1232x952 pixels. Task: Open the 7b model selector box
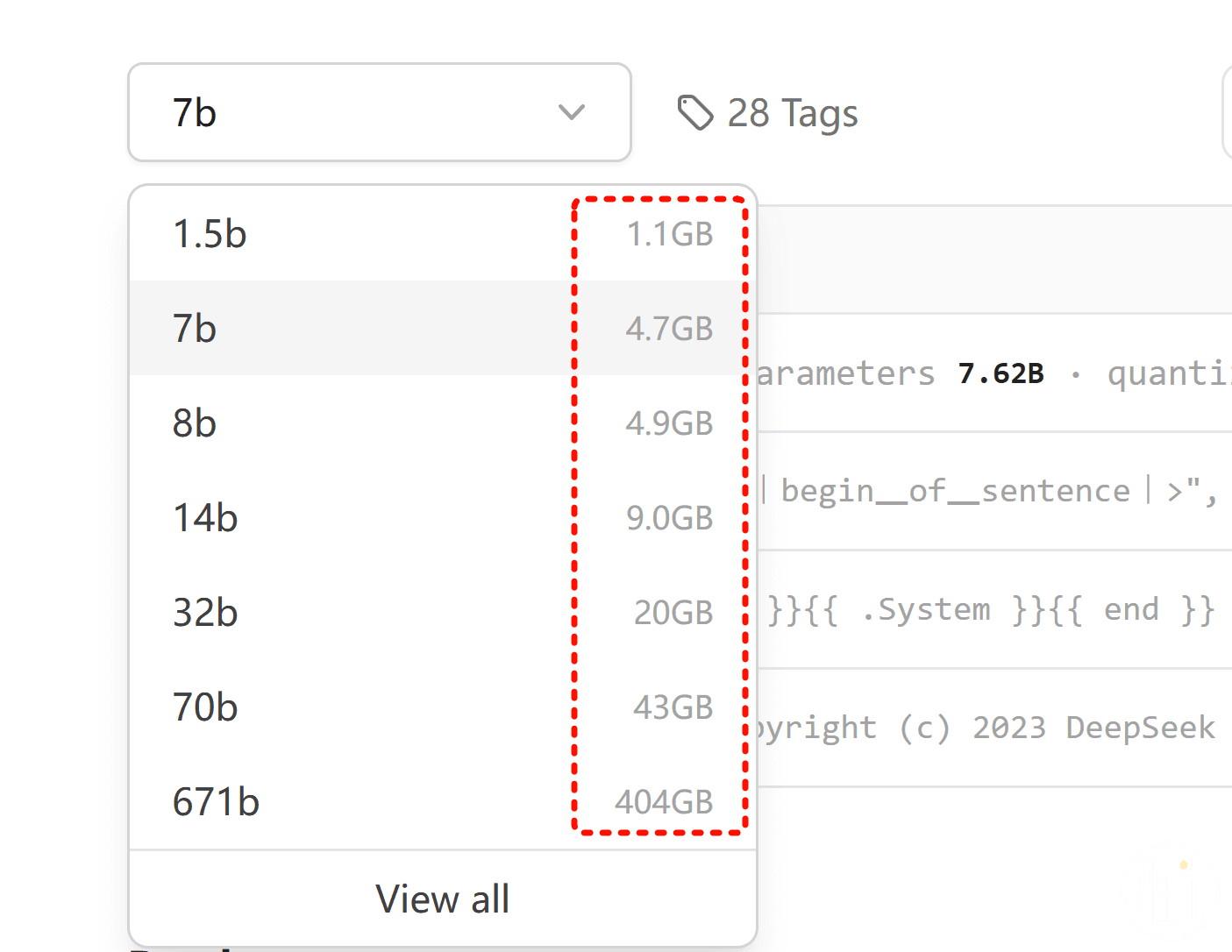380,112
